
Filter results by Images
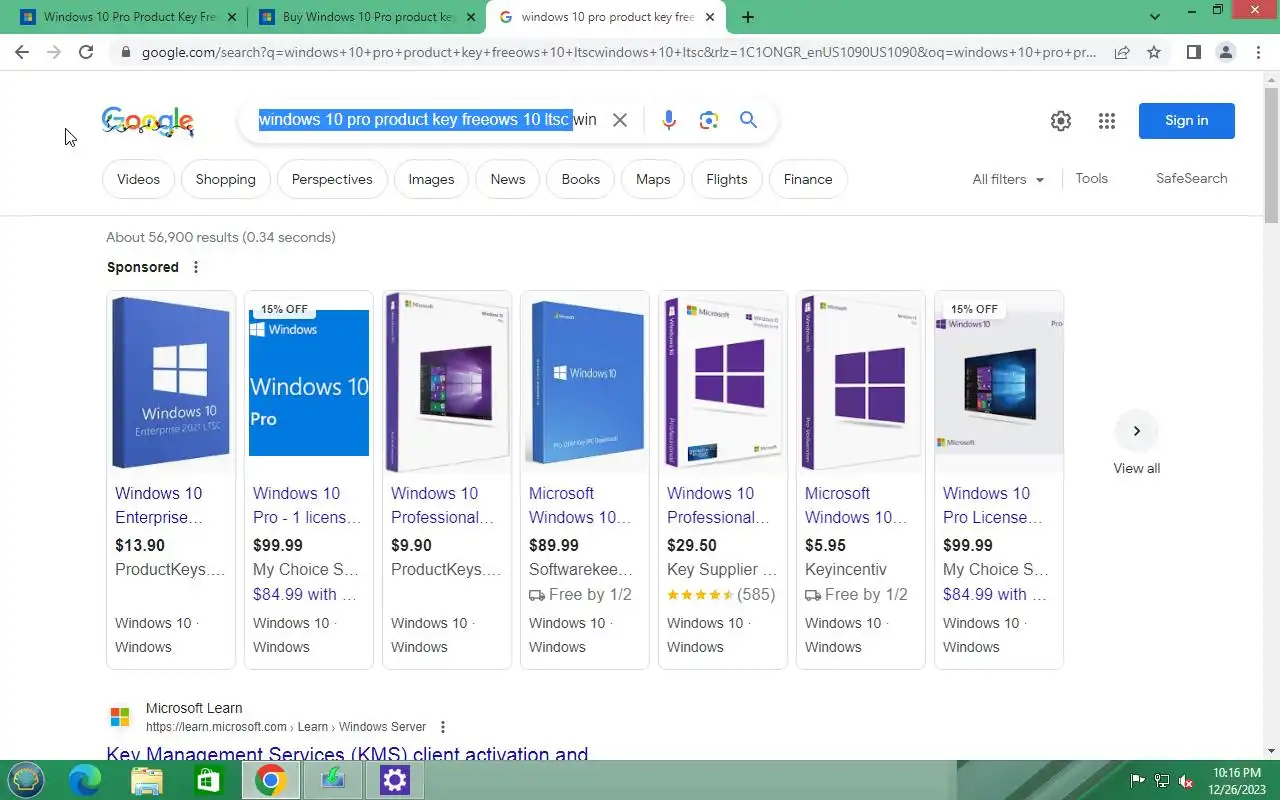(431, 179)
